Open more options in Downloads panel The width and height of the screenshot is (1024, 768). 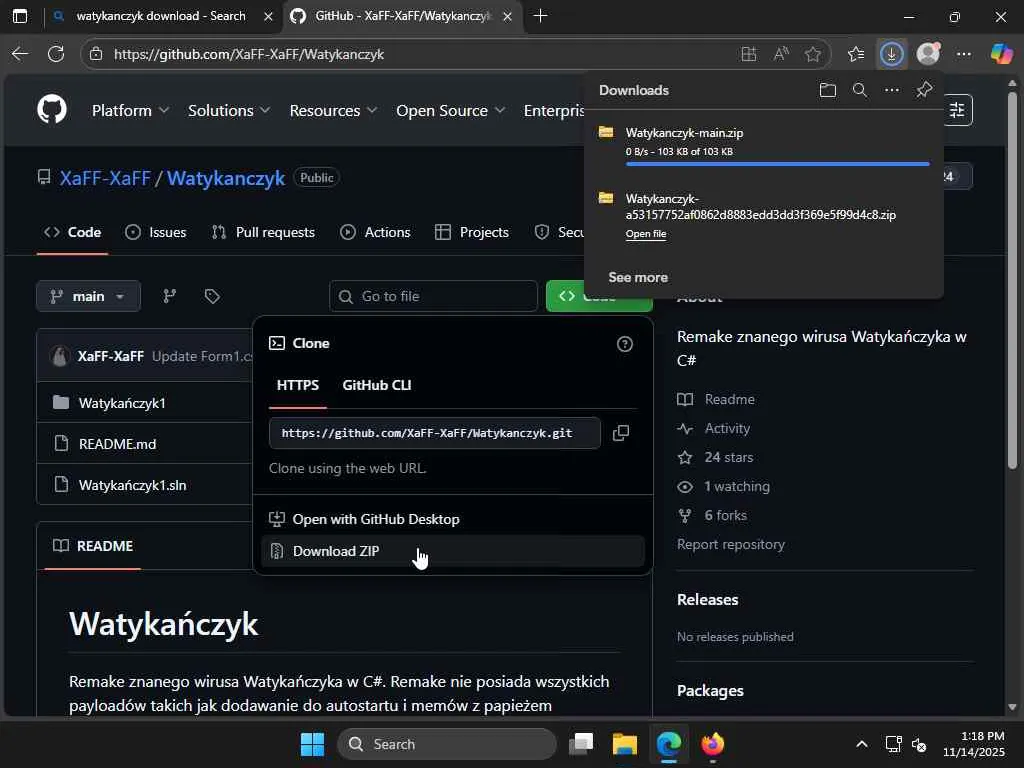[892, 90]
